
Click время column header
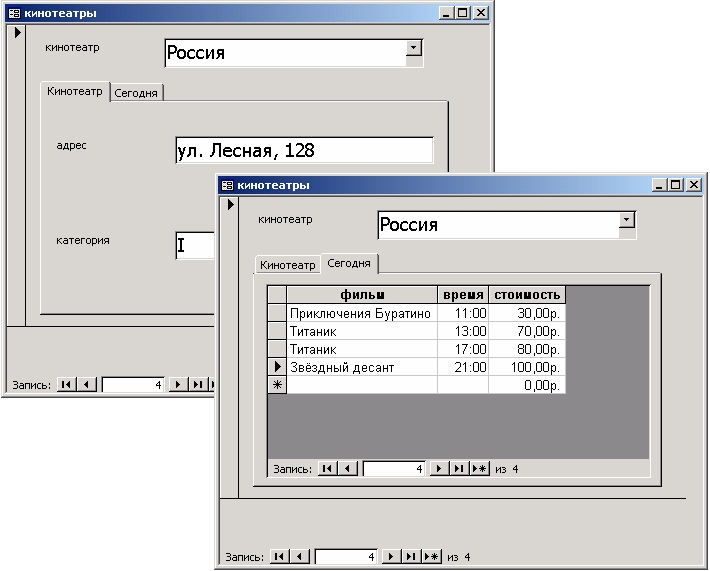pos(463,295)
